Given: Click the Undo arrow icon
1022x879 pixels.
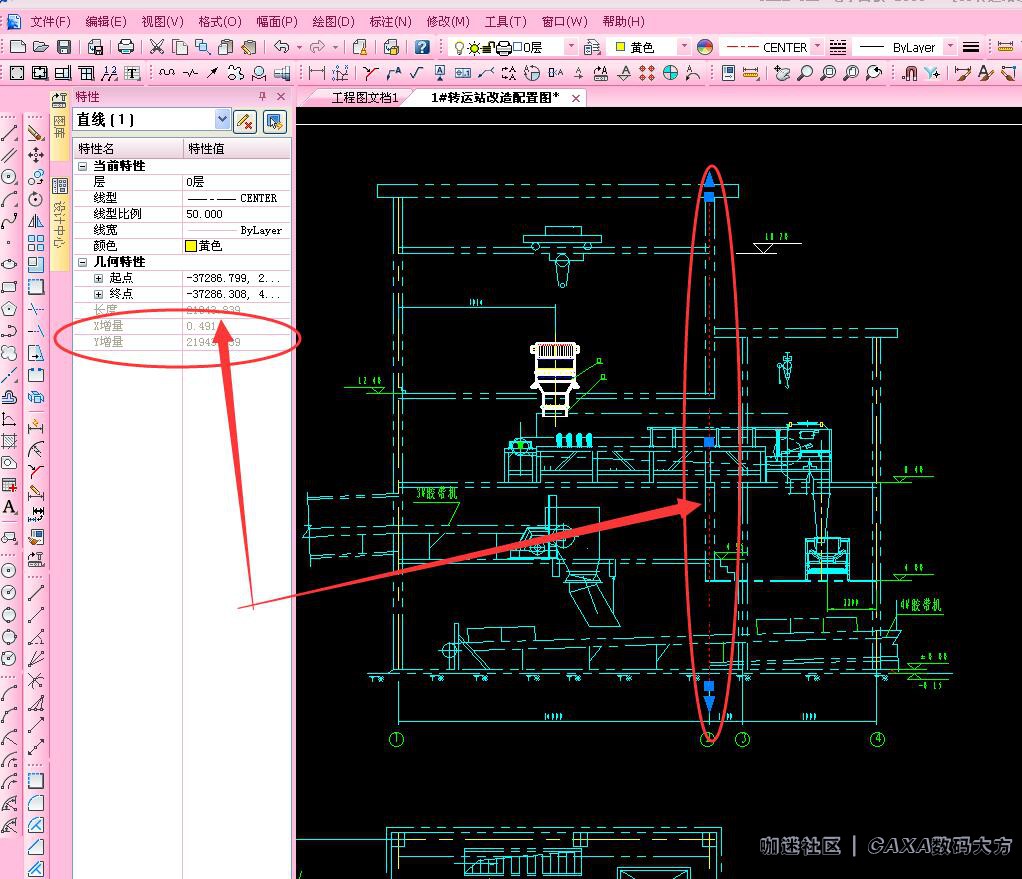Looking at the screenshot, I should [281, 47].
